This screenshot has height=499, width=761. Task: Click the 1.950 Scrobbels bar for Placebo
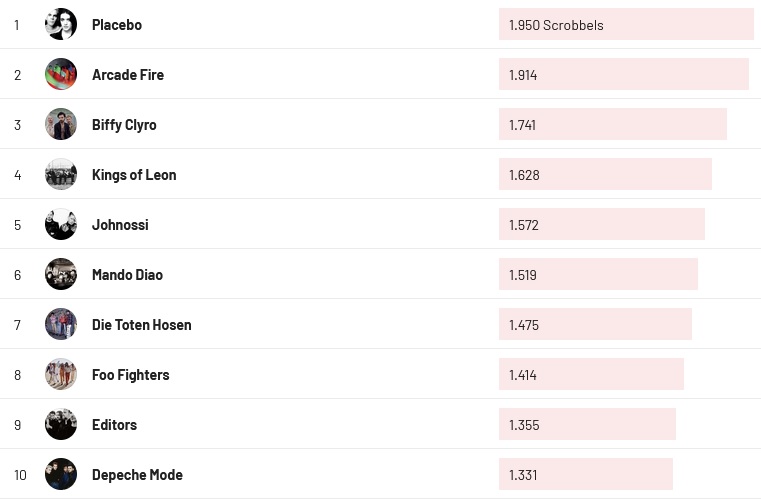point(626,24)
